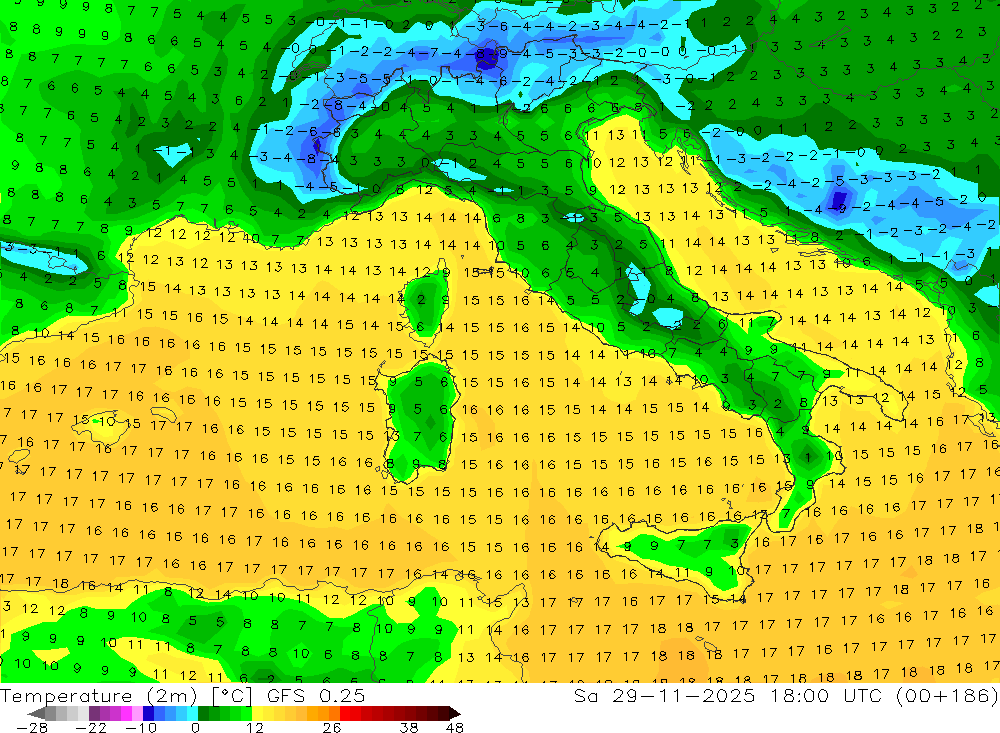Viewport: 1000px width, 733px height.
Task: Click the '18:00 UTC' time text
Action: [x=828, y=695]
